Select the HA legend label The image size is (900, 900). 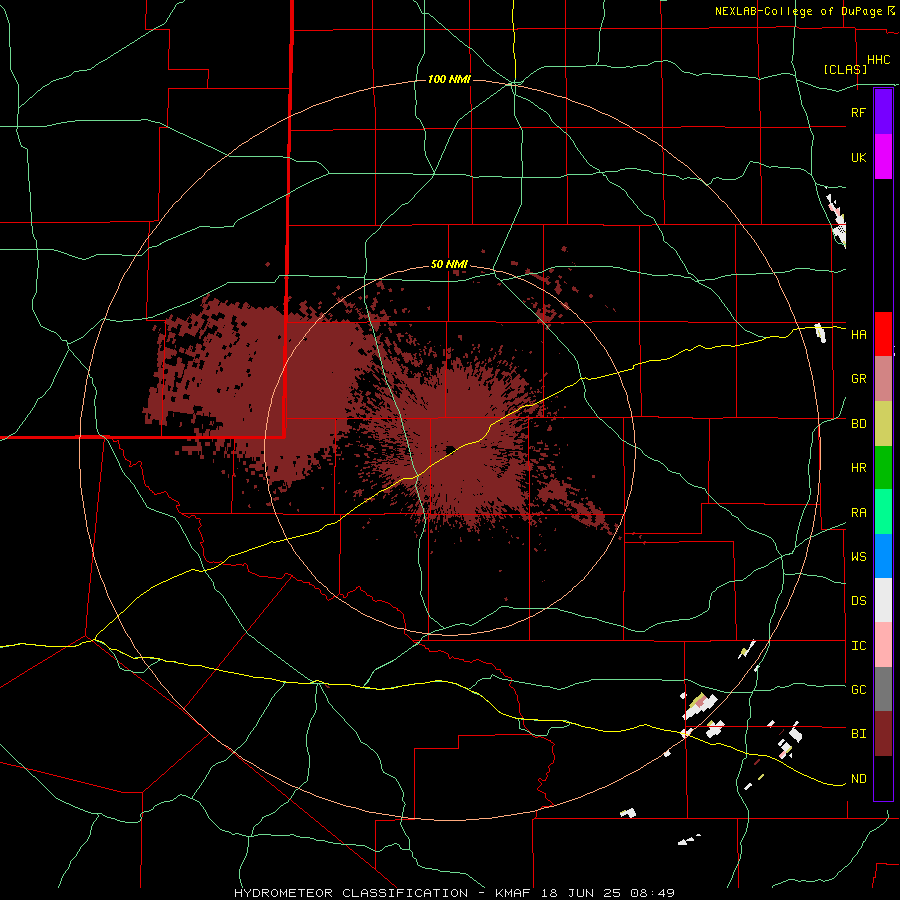click(858, 335)
